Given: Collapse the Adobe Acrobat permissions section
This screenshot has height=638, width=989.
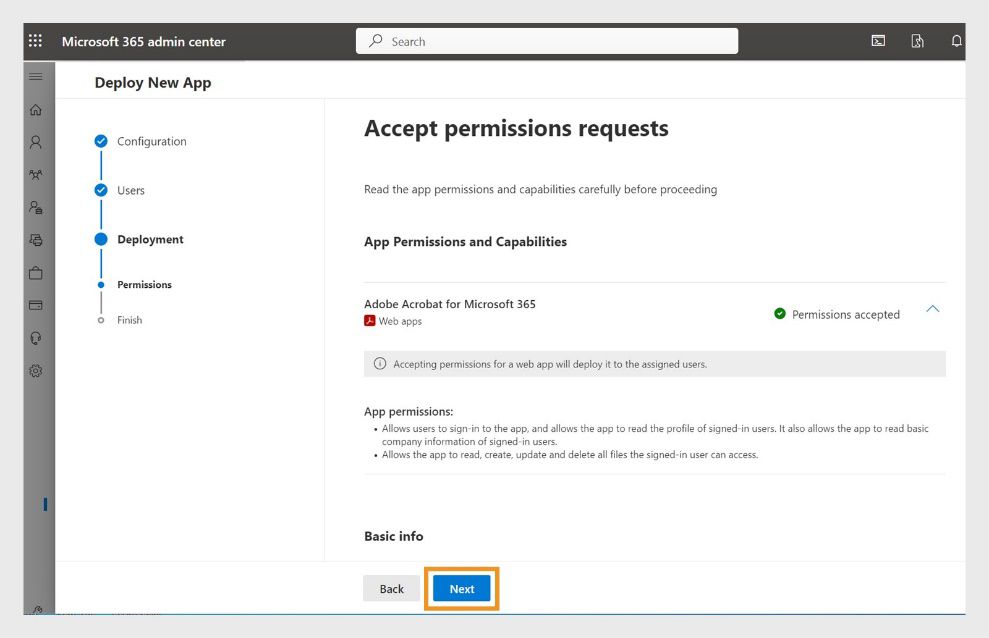Looking at the screenshot, I should click(x=932, y=311).
